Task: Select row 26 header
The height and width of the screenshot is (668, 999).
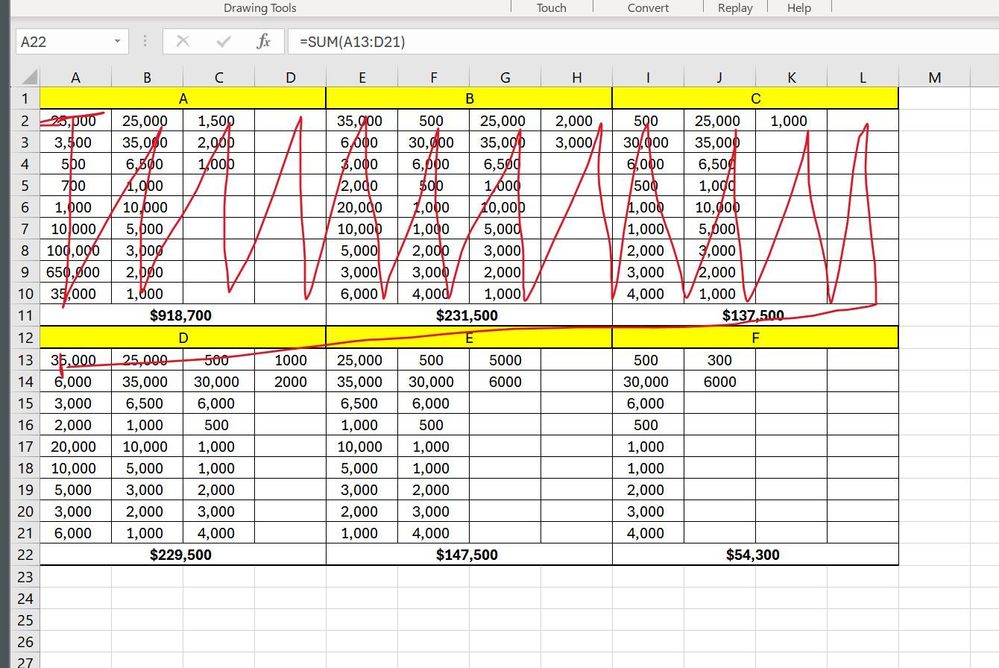Action: tap(25, 641)
